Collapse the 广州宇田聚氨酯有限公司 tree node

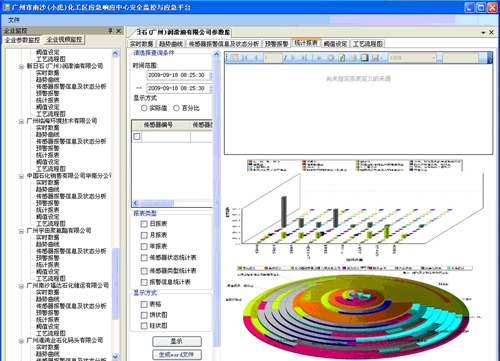(21, 231)
